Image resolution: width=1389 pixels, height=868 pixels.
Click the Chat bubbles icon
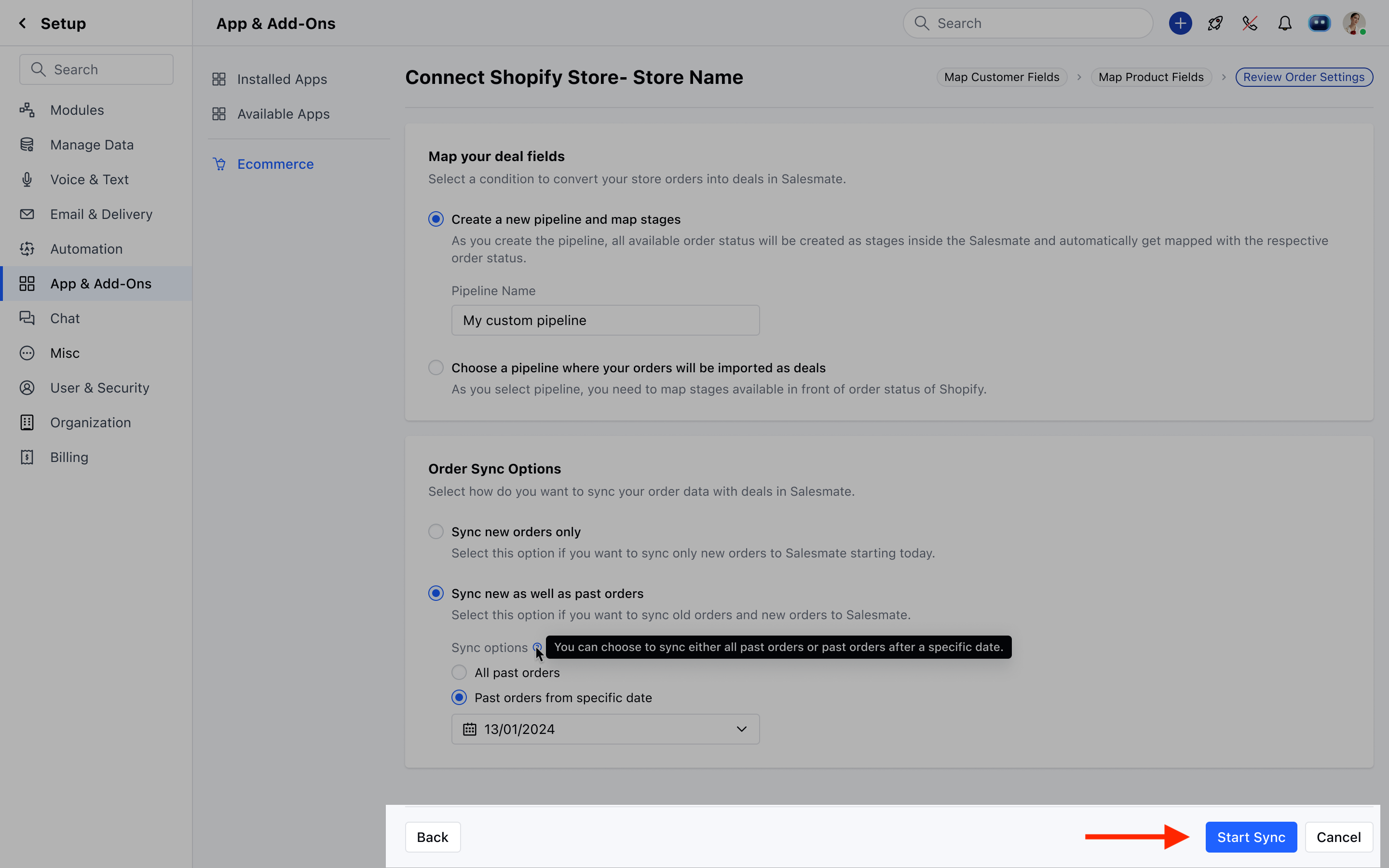click(27, 318)
